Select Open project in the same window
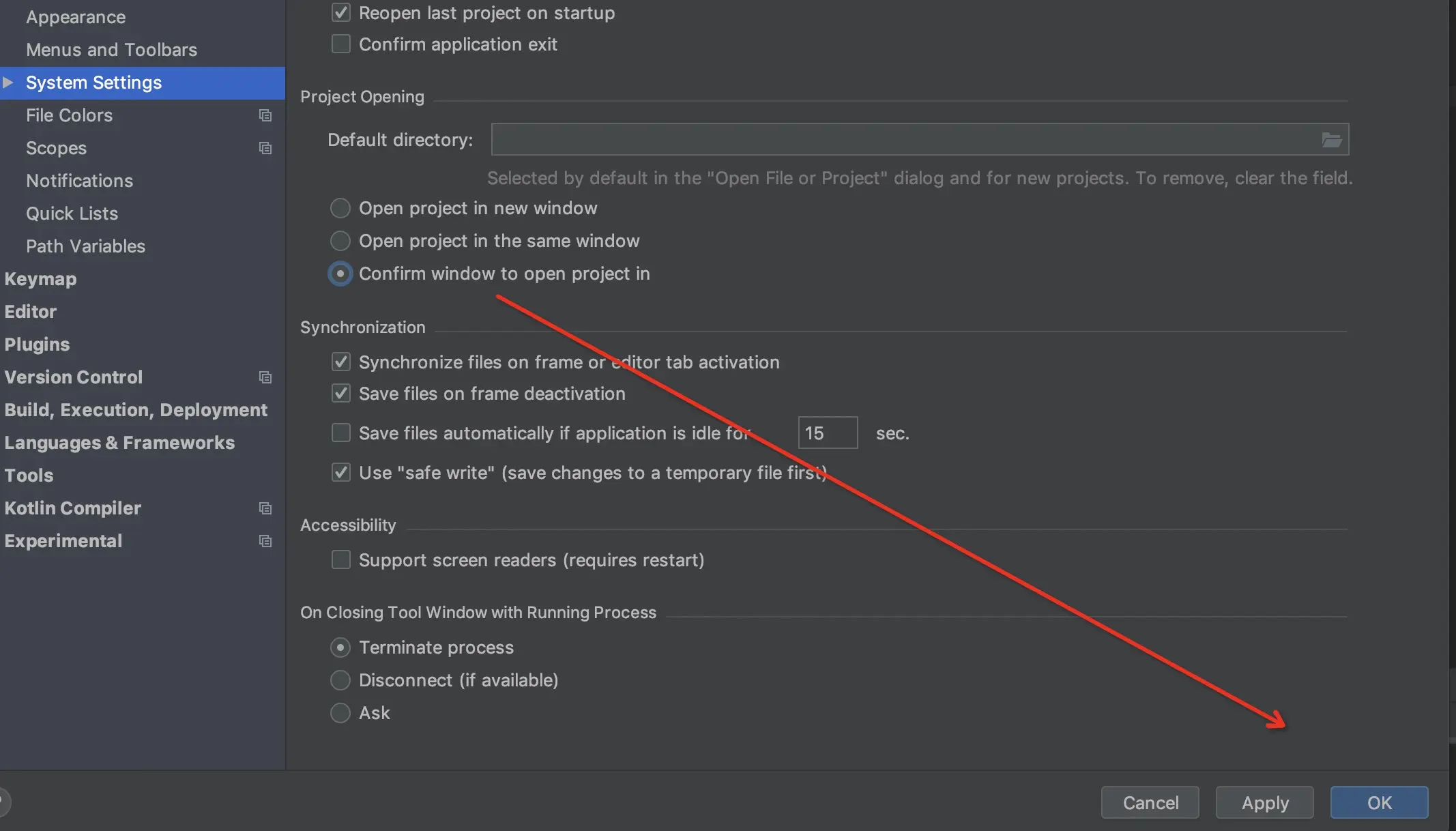Image resolution: width=1456 pixels, height=831 pixels. coord(340,241)
